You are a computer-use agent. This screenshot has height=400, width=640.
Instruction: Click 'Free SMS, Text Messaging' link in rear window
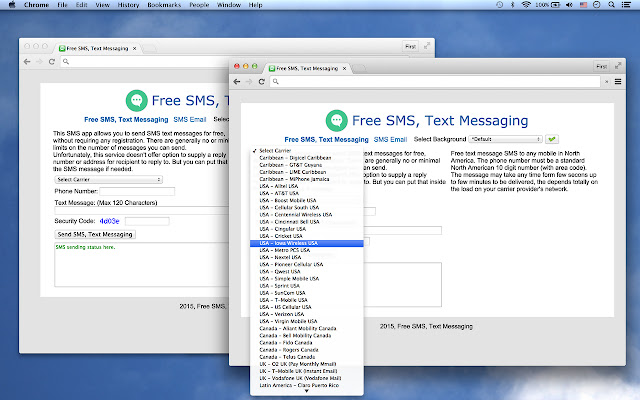(x=126, y=120)
